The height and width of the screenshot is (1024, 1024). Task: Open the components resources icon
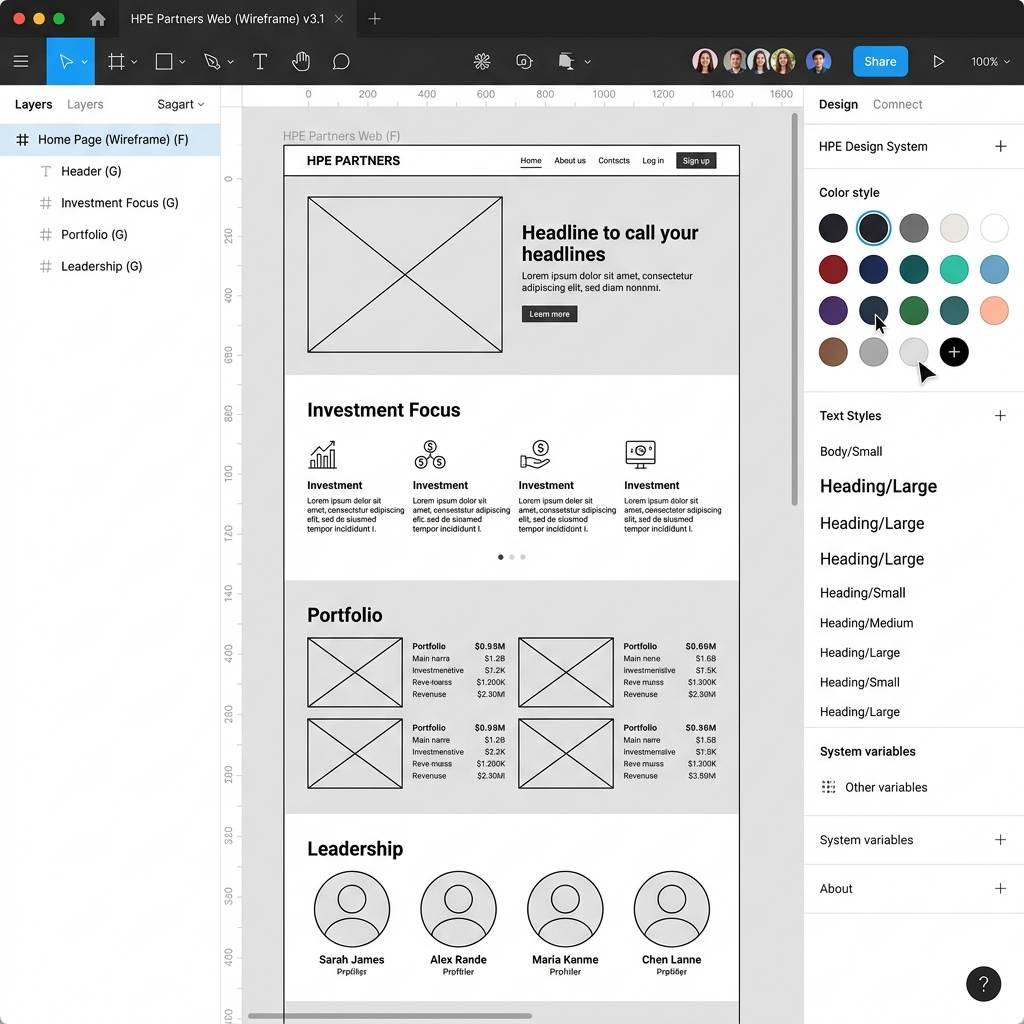point(482,61)
